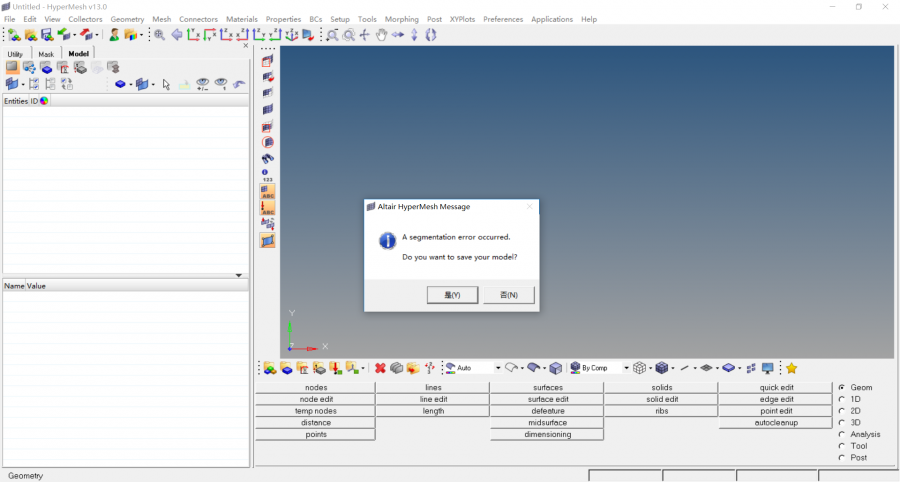Open the autocleanup panel

[x=776, y=423]
